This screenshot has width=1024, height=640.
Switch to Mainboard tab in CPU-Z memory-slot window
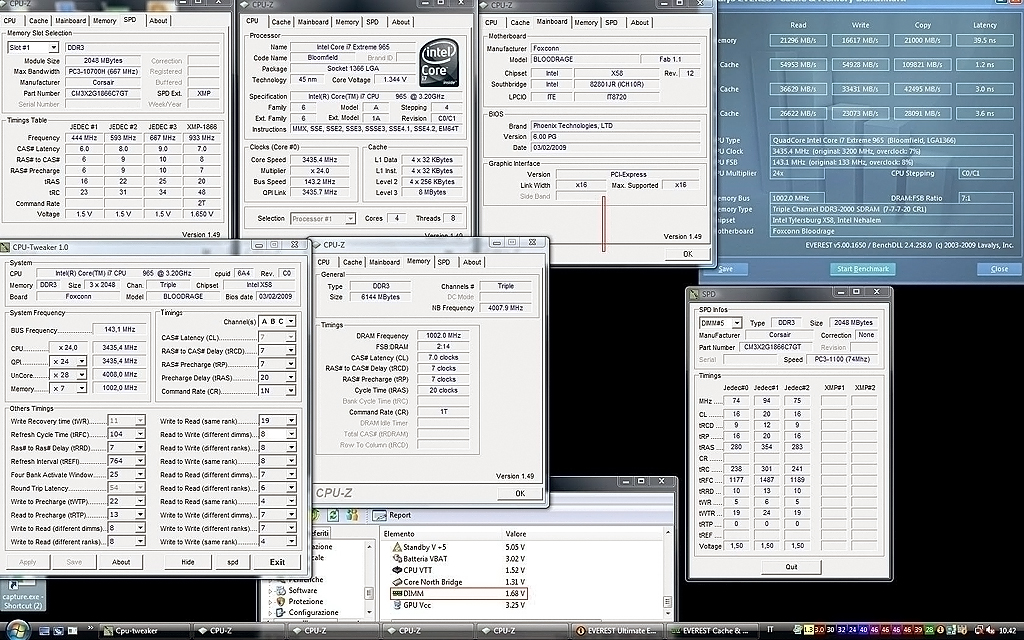(x=71, y=21)
